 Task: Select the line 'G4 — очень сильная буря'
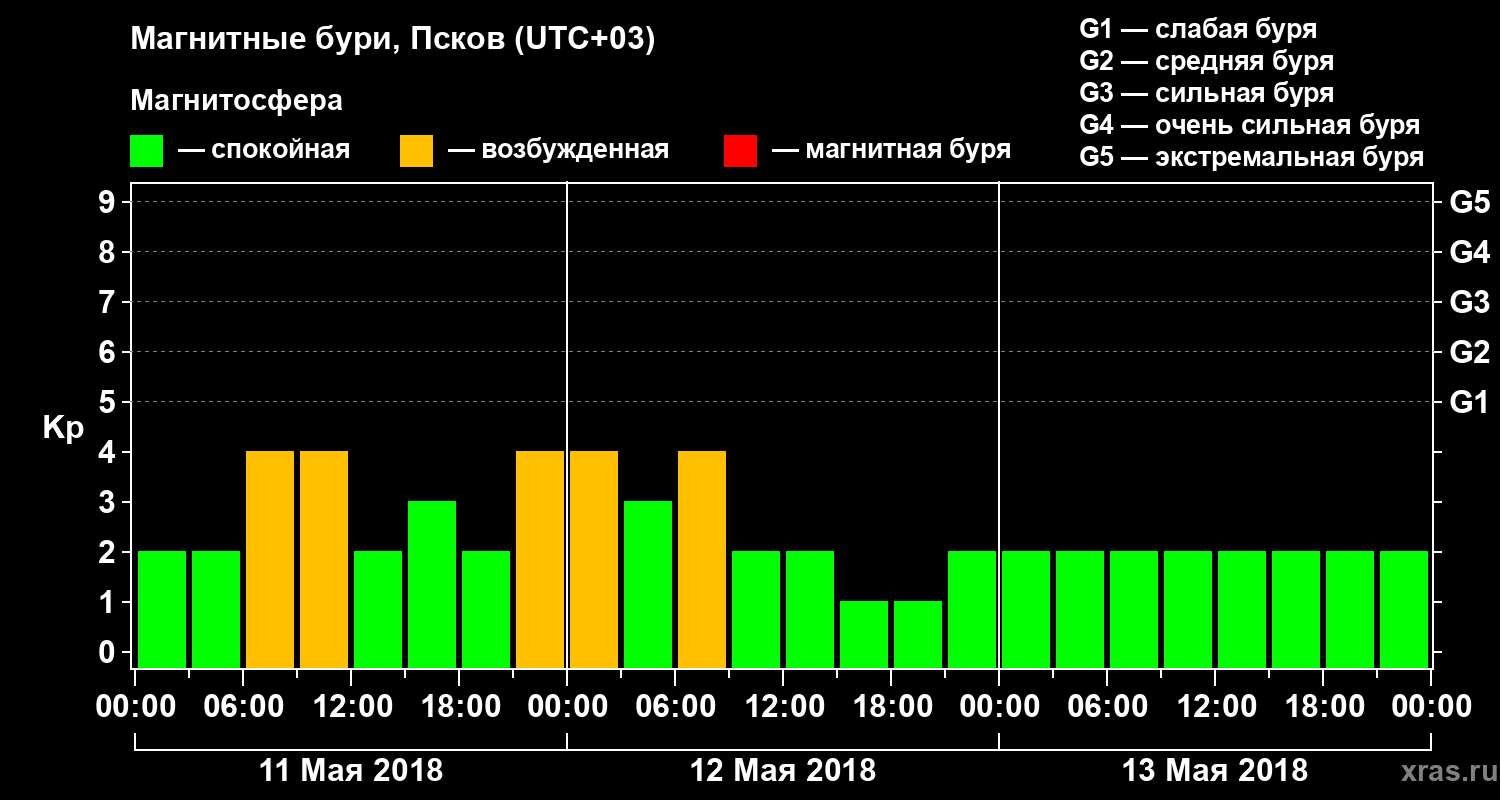point(1249,125)
